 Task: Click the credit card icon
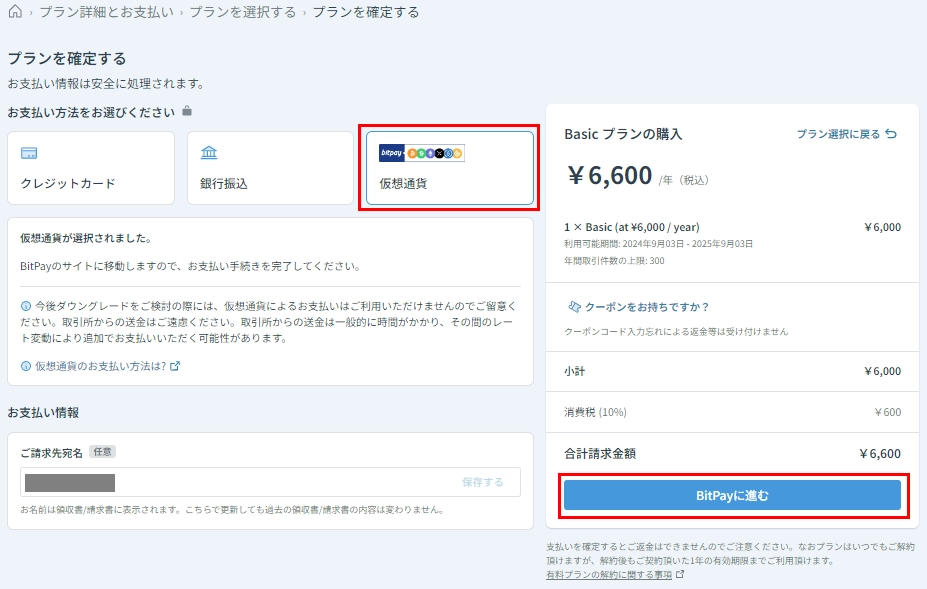click(29, 153)
